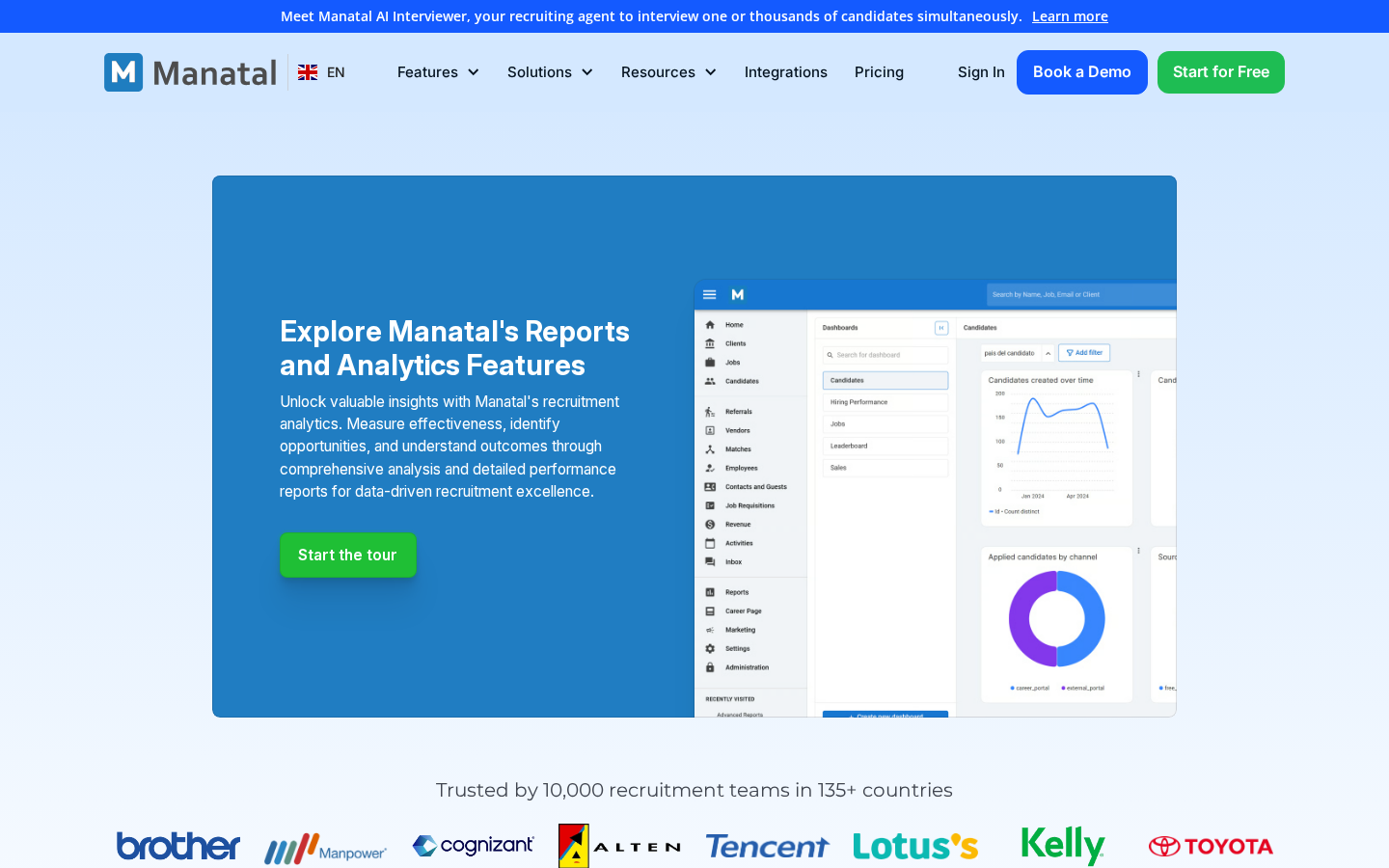Open the pais del candidato dropdown
Image resolution: width=1389 pixels, height=868 pixels.
pos(1018,353)
